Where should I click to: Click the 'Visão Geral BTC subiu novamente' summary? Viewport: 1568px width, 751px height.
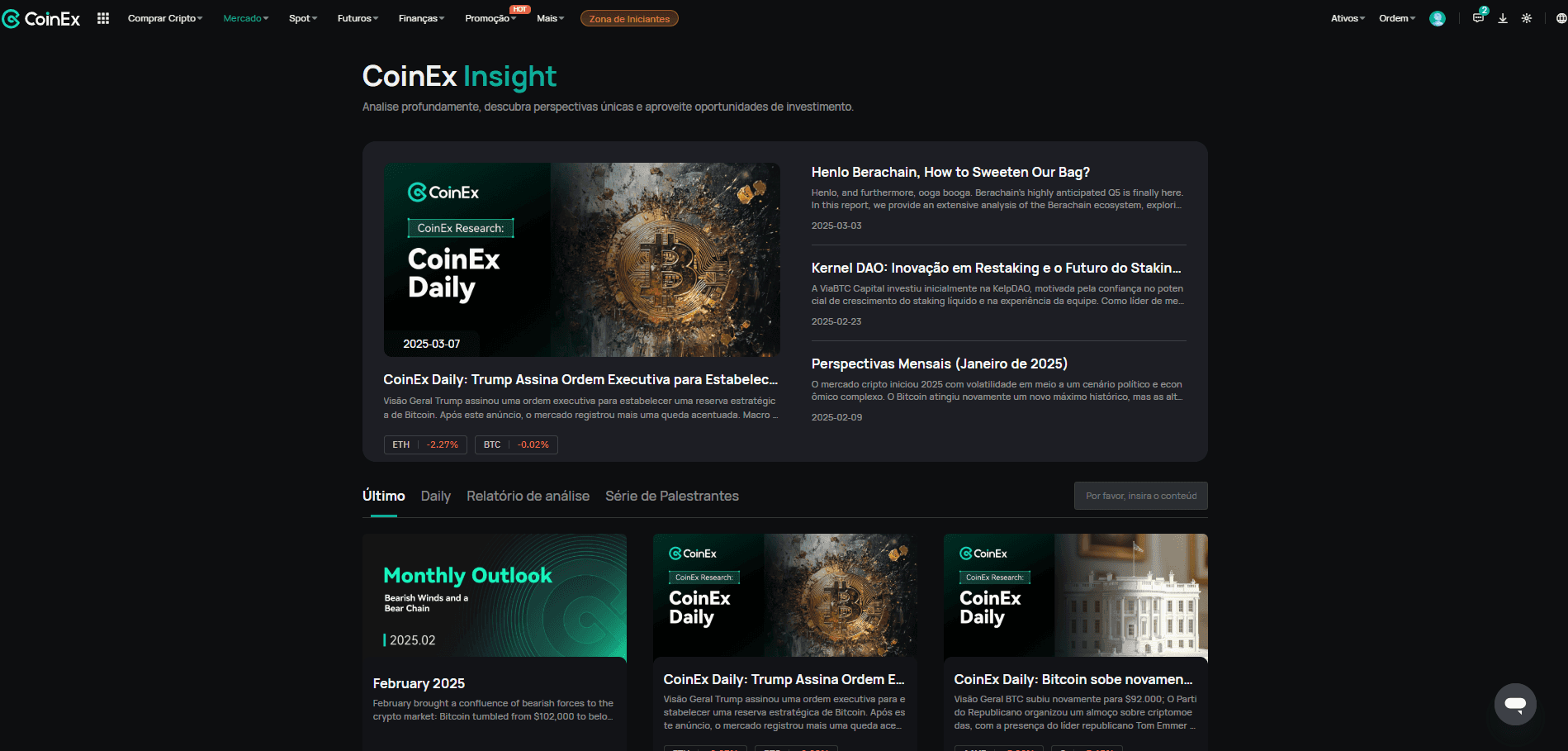click(x=1075, y=712)
